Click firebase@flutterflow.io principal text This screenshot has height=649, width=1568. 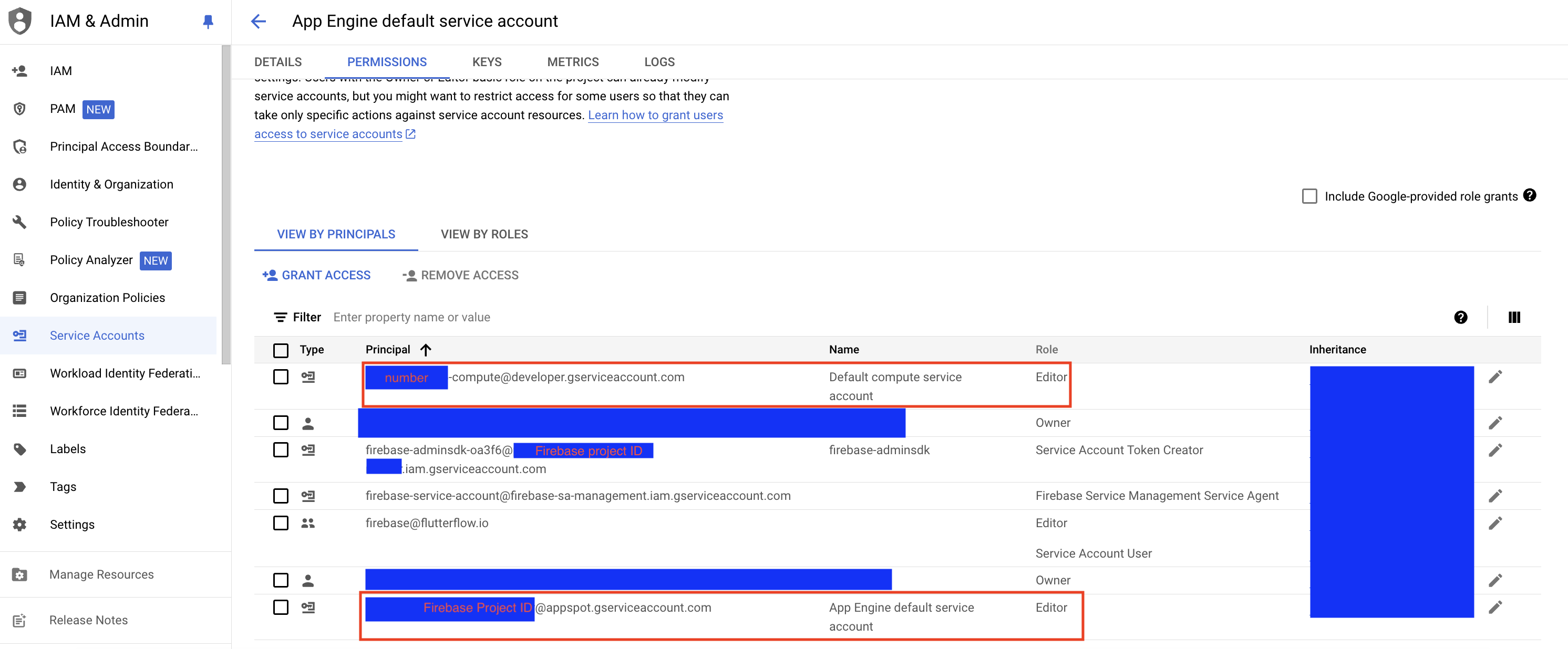pos(427,523)
